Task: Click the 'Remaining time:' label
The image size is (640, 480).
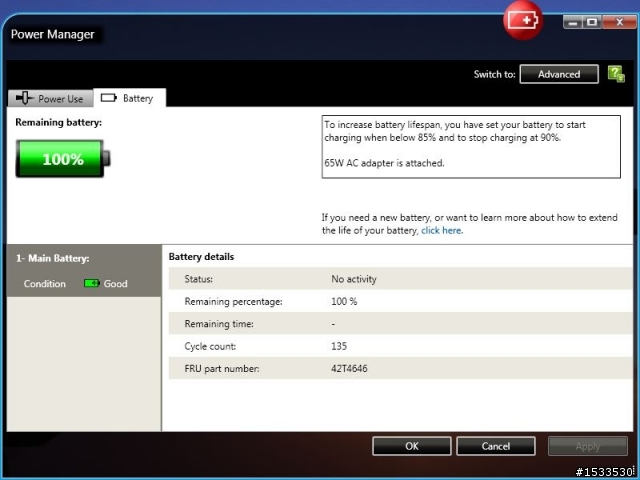Action: tap(219, 324)
